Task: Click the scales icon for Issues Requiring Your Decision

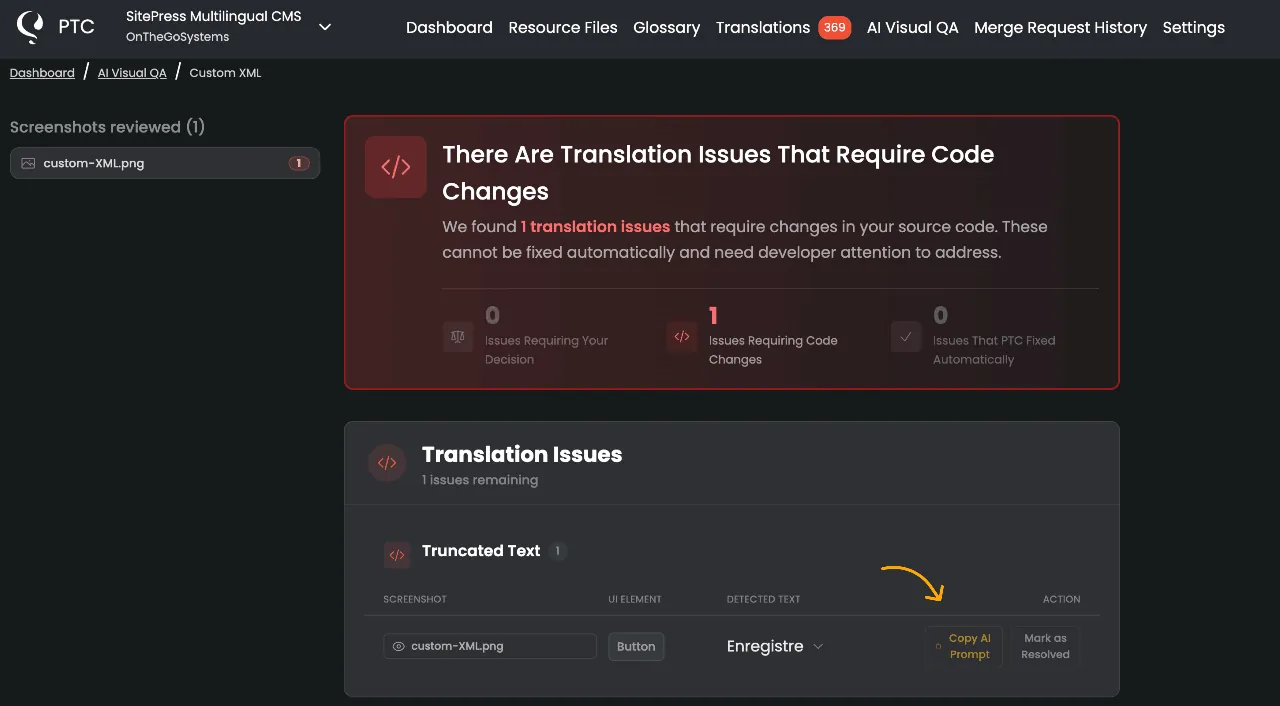Action: pos(458,337)
